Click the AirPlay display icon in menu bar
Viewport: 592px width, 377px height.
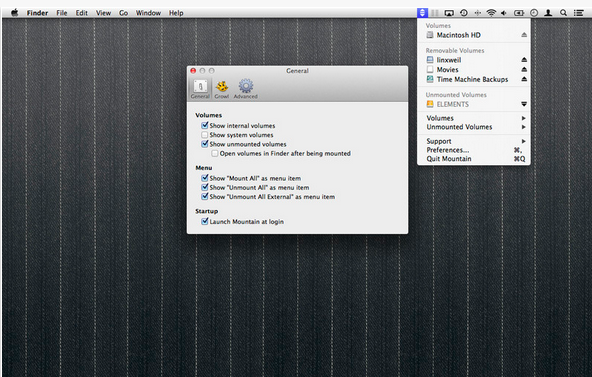tap(449, 13)
